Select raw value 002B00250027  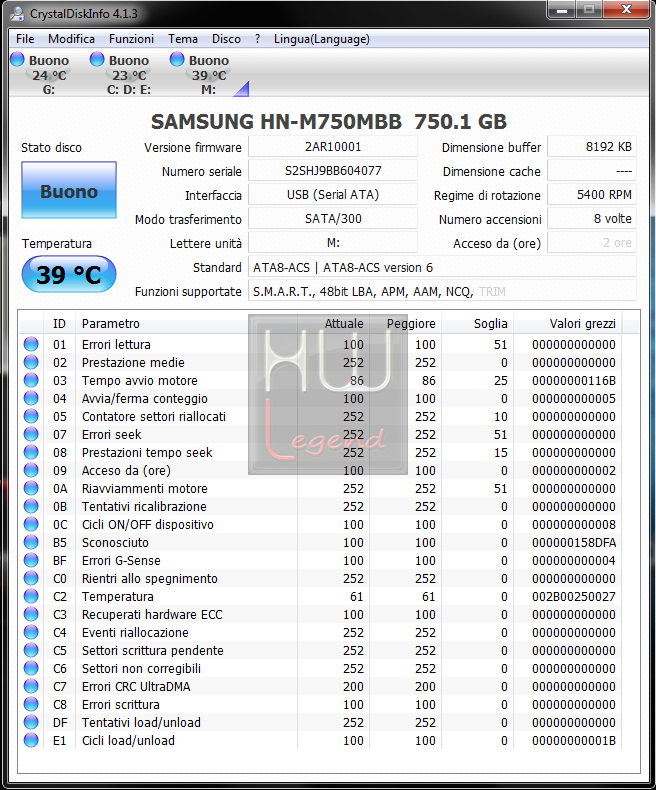tap(573, 597)
